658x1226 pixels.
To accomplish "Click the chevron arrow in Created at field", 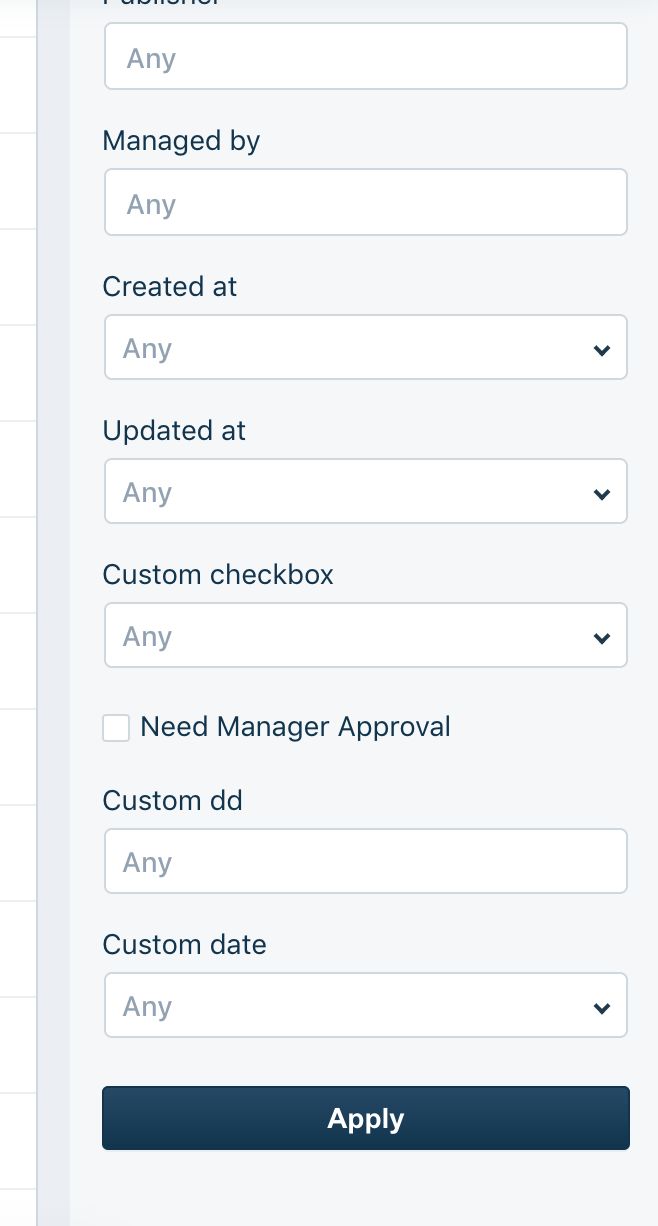I will pyautogui.click(x=601, y=349).
